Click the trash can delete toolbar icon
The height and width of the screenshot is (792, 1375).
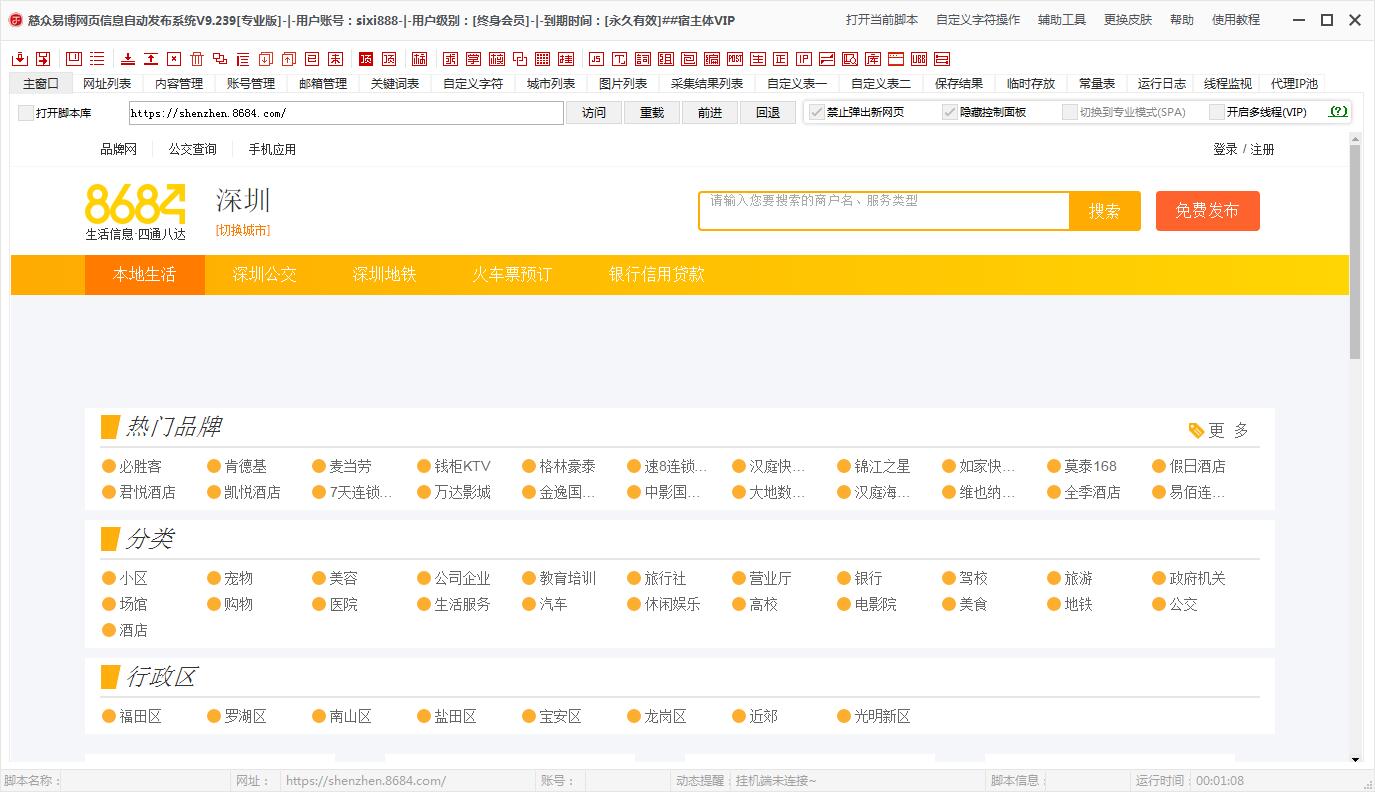[x=197, y=59]
